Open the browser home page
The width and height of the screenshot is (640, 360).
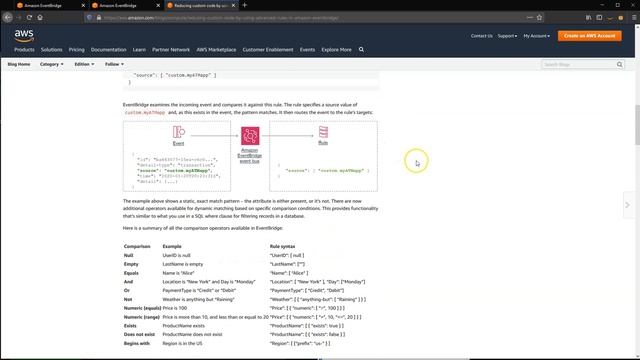click(40, 18)
